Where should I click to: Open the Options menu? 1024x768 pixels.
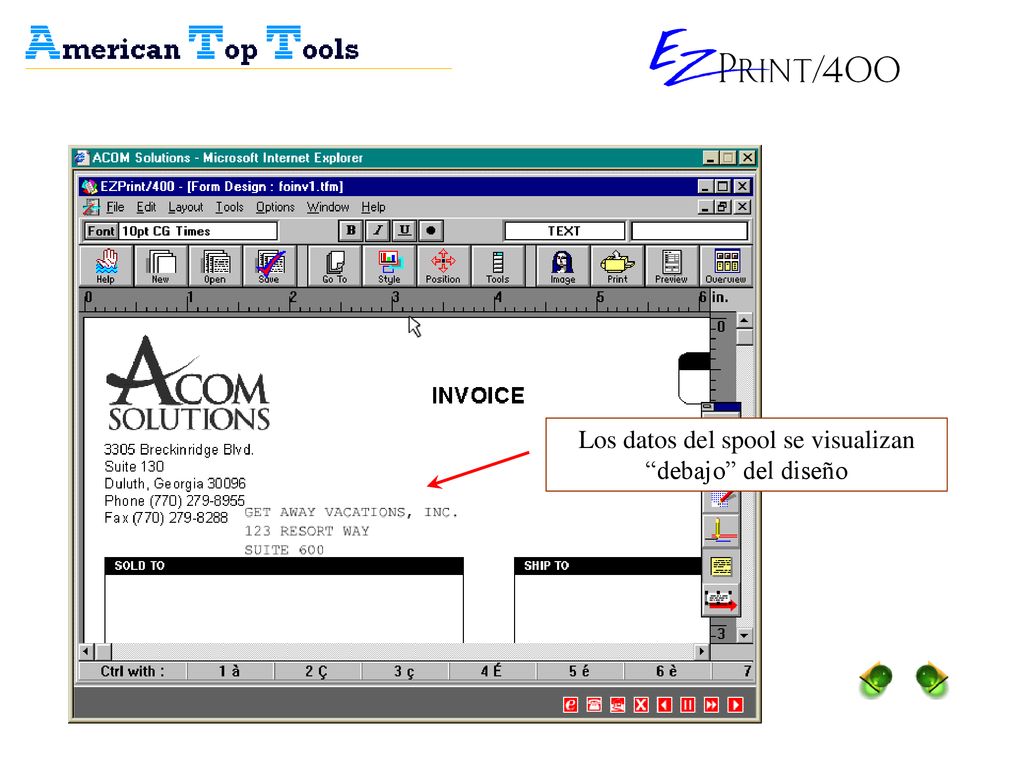pos(276,207)
